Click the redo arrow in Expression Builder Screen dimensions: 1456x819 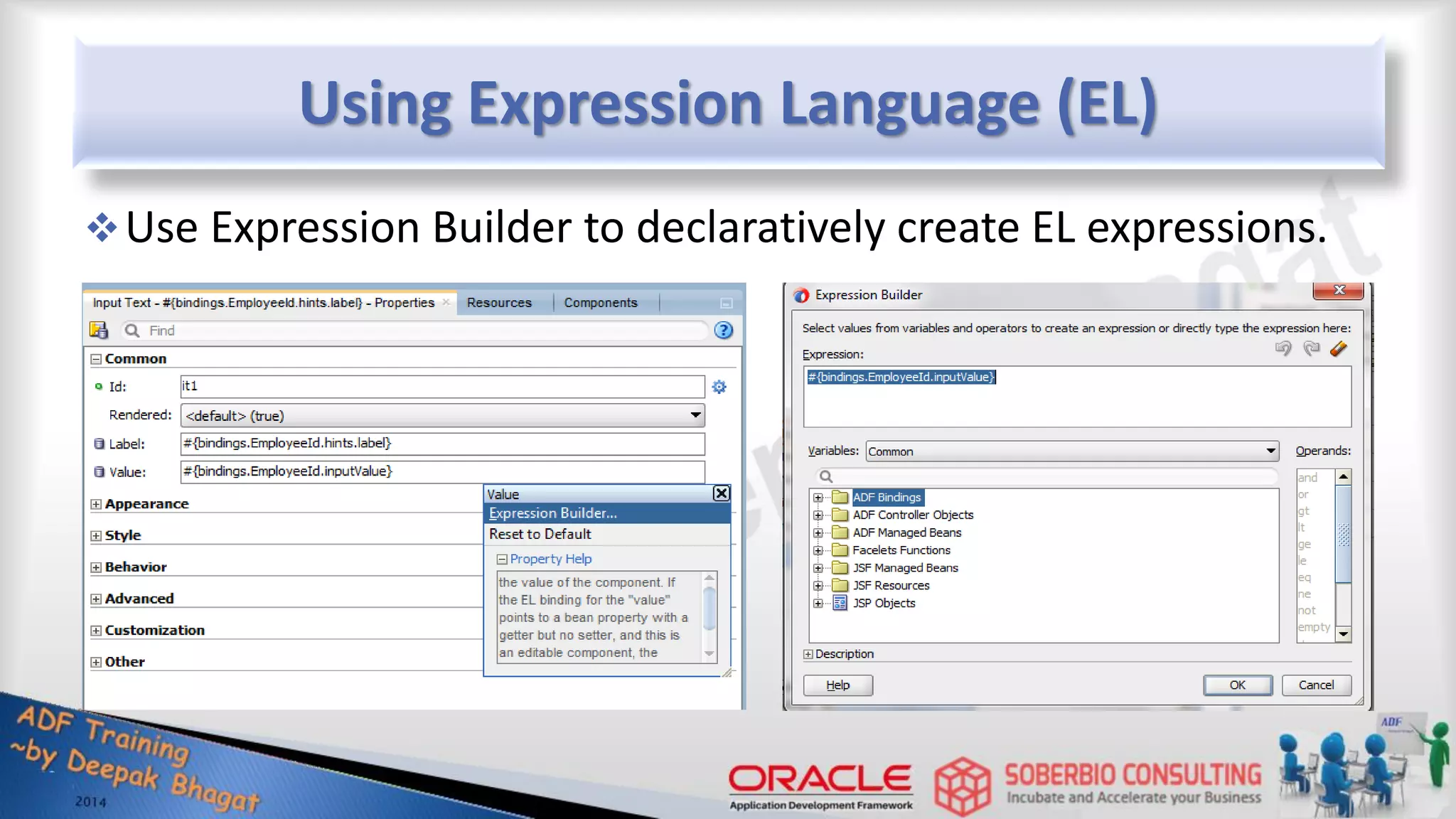1311,348
